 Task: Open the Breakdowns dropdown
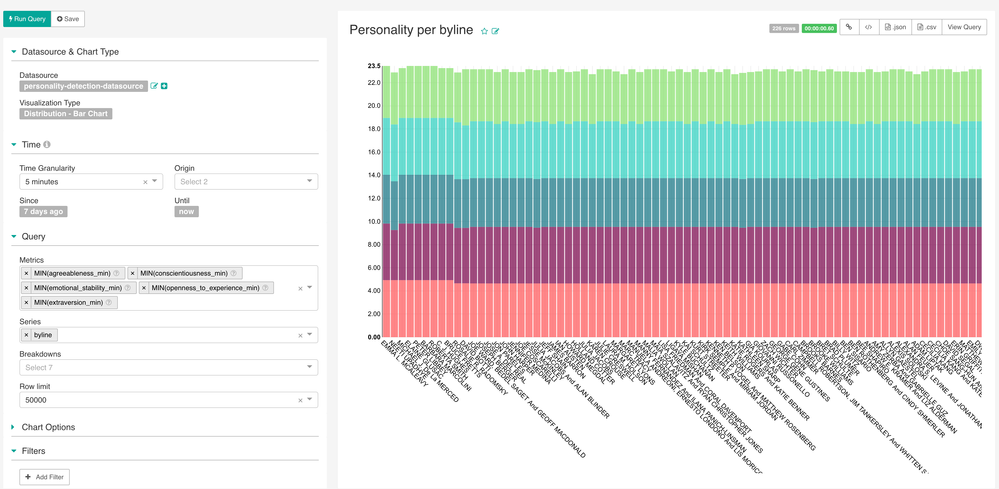(x=169, y=368)
